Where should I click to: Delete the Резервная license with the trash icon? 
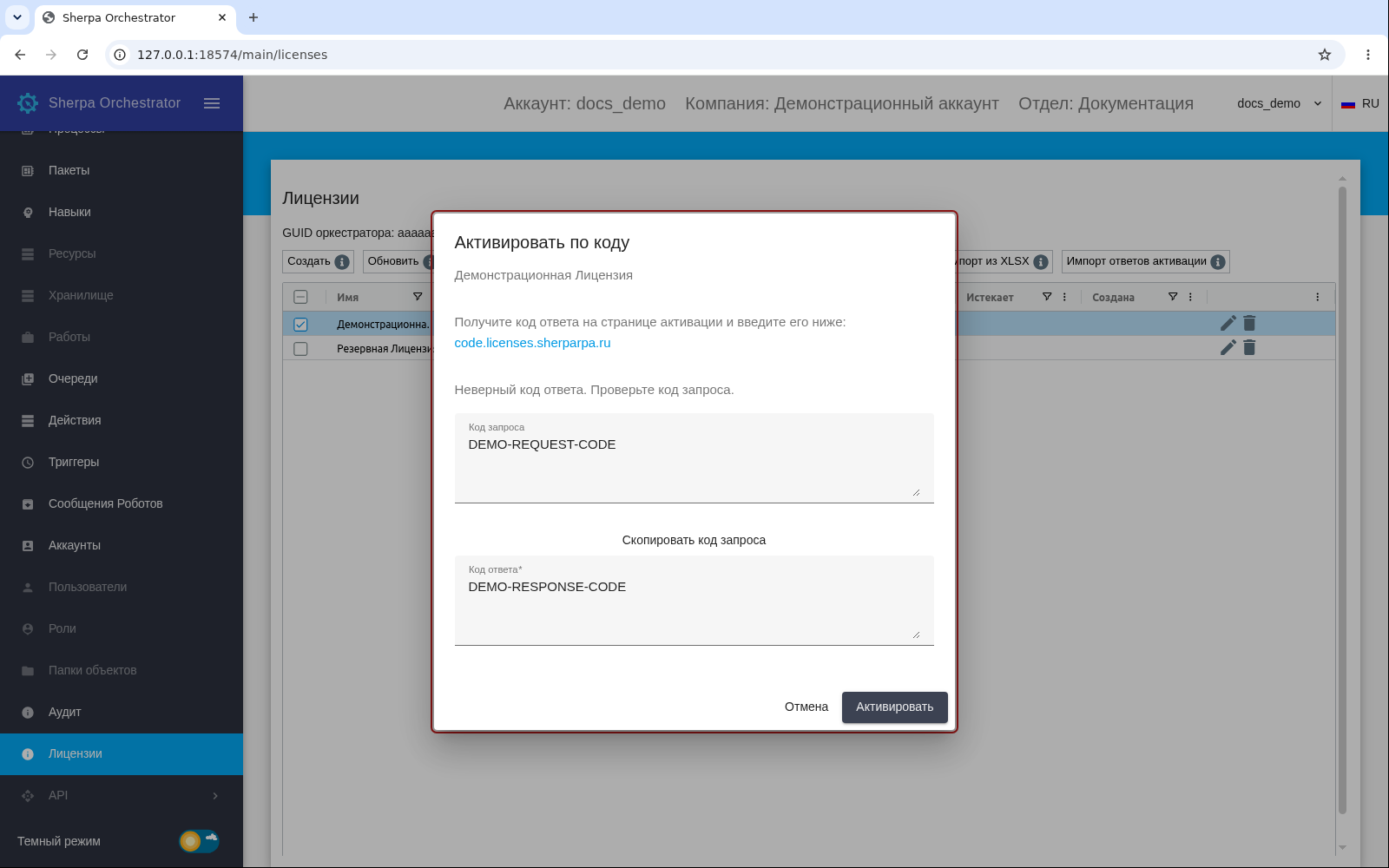[1249, 347]
